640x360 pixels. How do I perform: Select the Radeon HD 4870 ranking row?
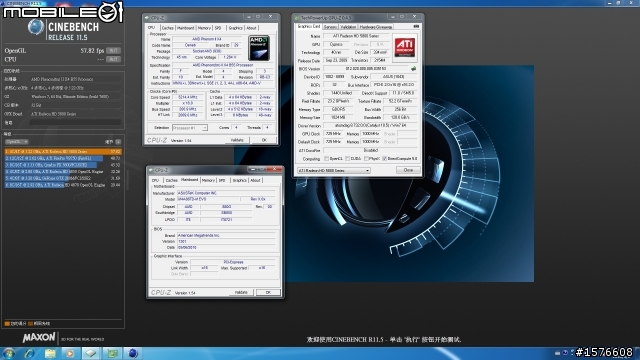[63, 185]
